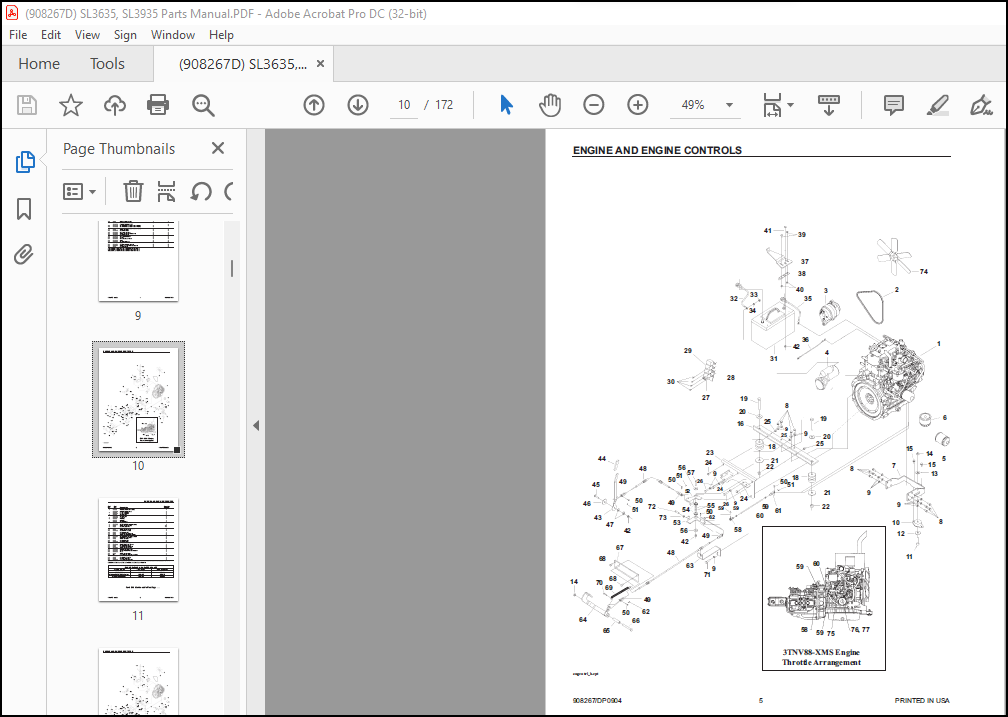Open the Window menu

click(x=173, y=35)
